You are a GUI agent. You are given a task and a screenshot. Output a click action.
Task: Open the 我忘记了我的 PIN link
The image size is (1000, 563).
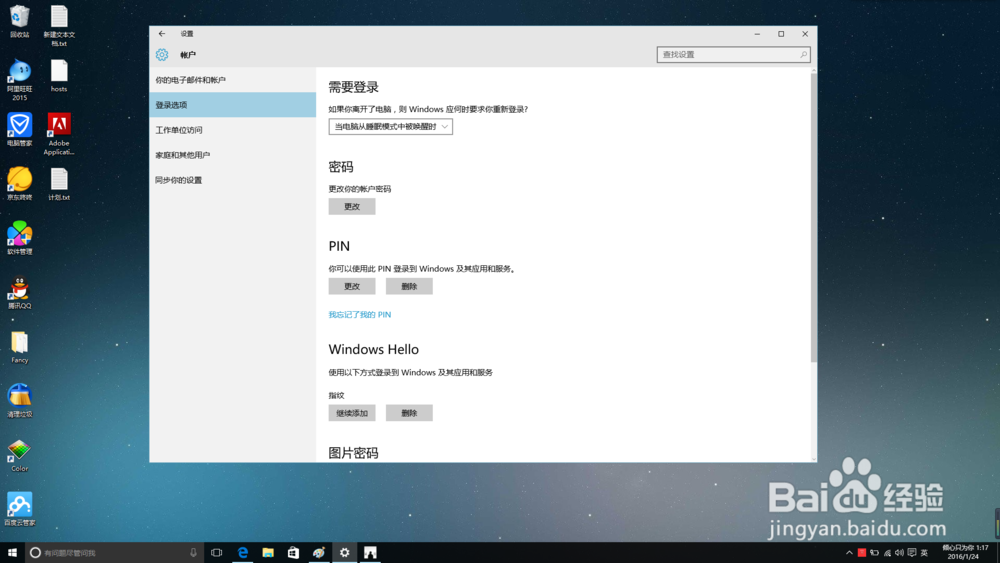pyautogui.click(x=360, y=314)
